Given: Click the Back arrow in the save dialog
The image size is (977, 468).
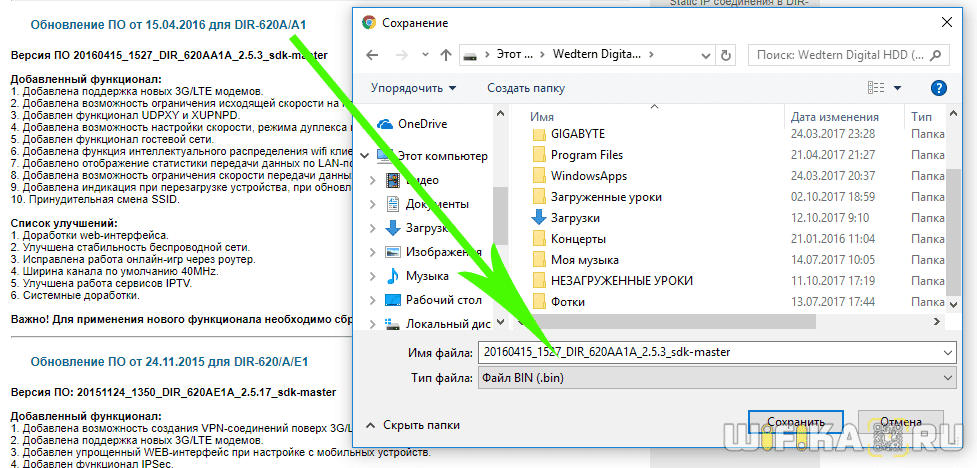Looking at the screenshot, I should point(372,55).
